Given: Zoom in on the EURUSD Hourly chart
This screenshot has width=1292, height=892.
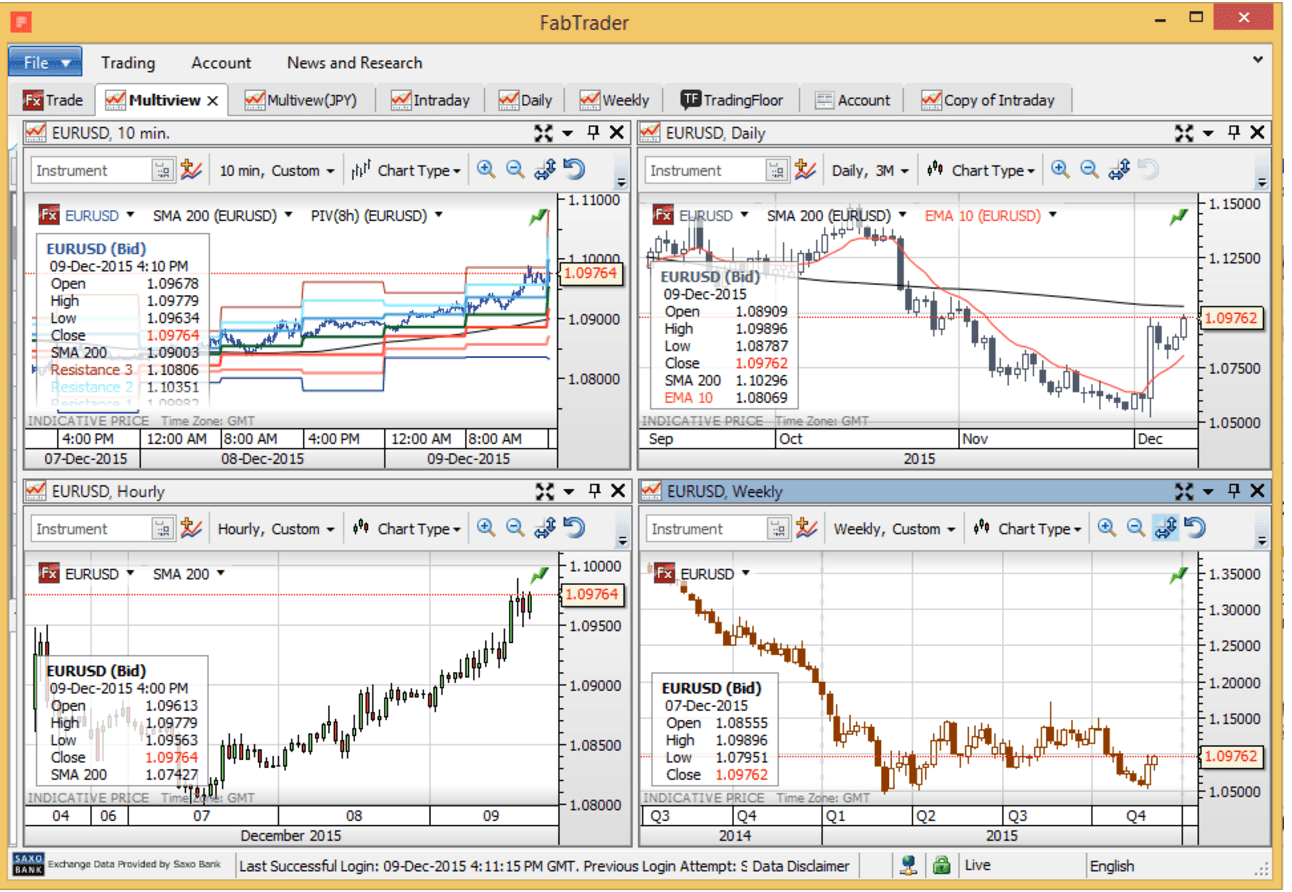Looking at the screenshot, I should pyautogui.click(x=486, y=527).
